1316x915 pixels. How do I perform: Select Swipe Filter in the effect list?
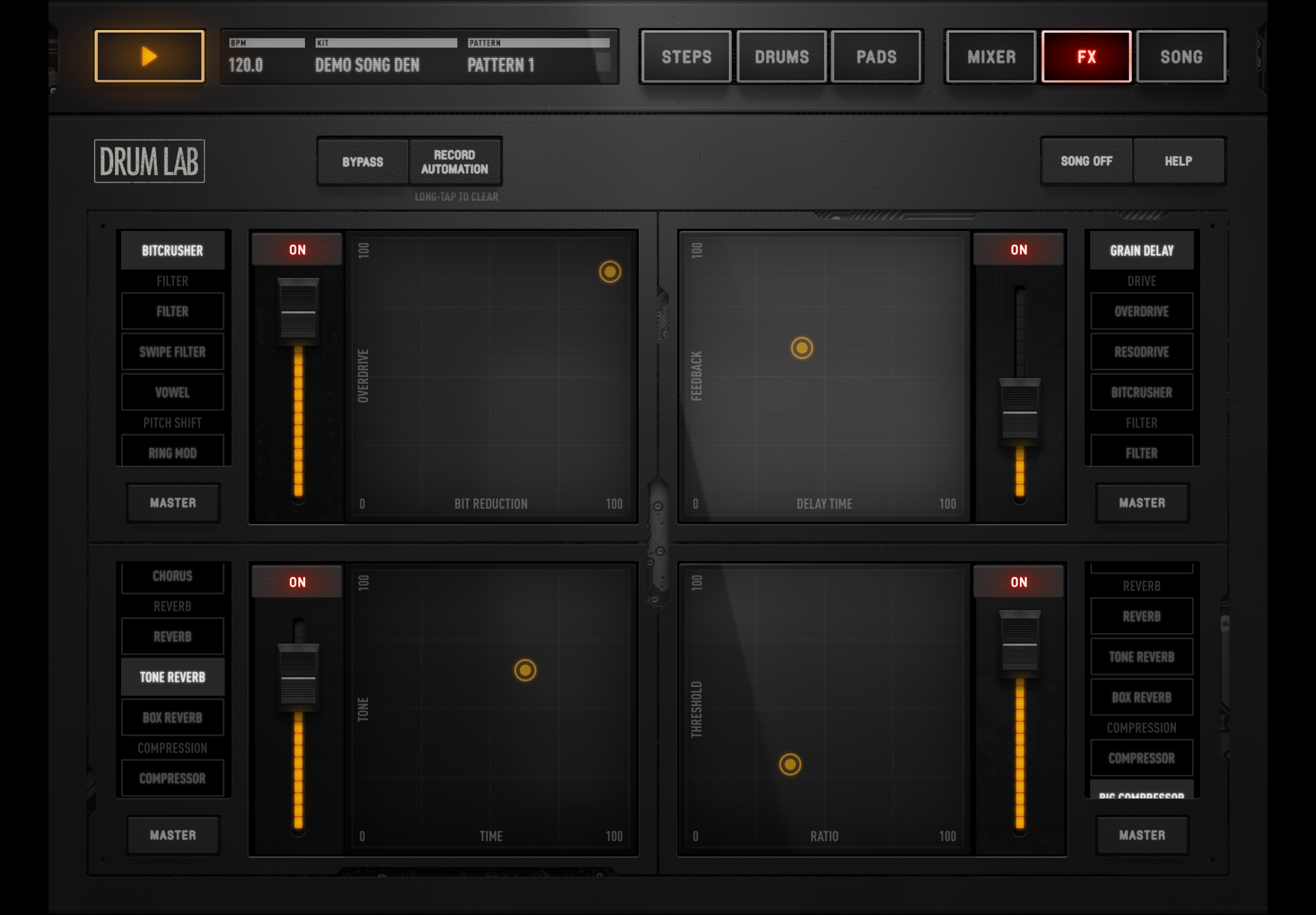tap(172, 352)
